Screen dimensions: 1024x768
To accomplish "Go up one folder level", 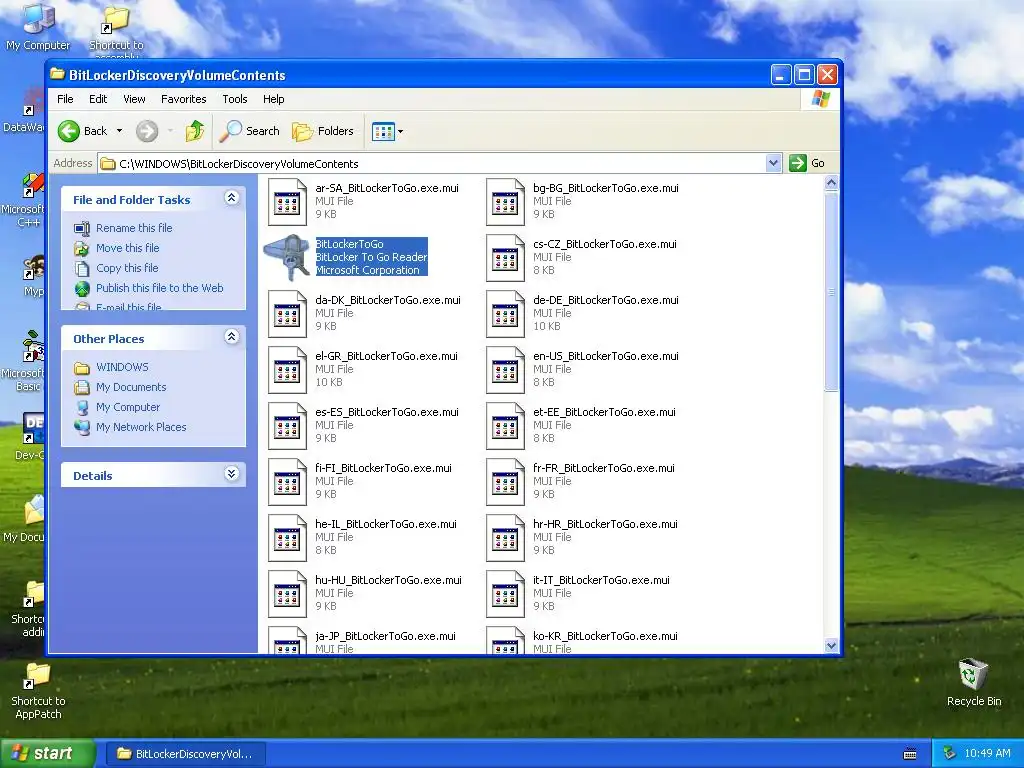I will tap(195, 131).
